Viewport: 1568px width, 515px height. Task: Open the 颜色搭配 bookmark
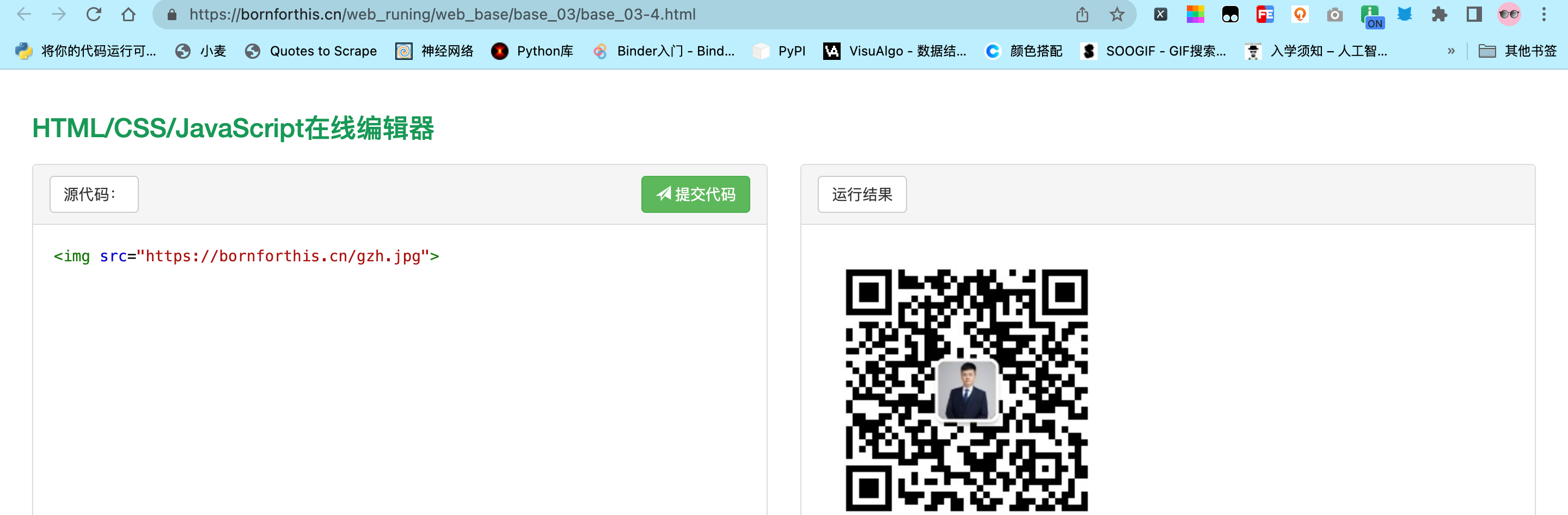[x=1022, y=51]
